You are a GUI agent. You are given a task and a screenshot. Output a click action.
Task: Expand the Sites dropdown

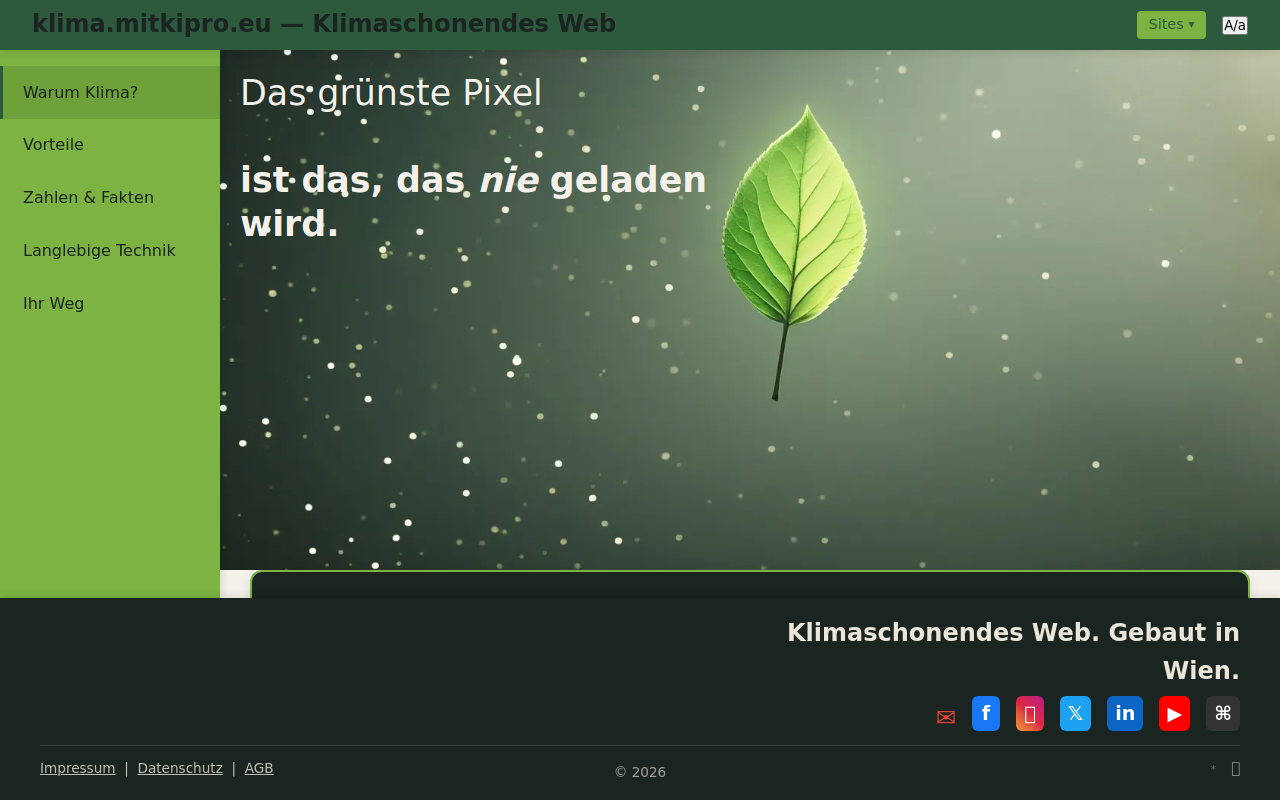1171,25
